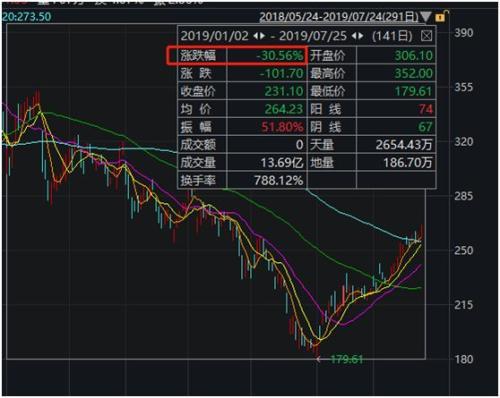Click the -101.70 change value

pyautogui.click(x=282, y=73)
